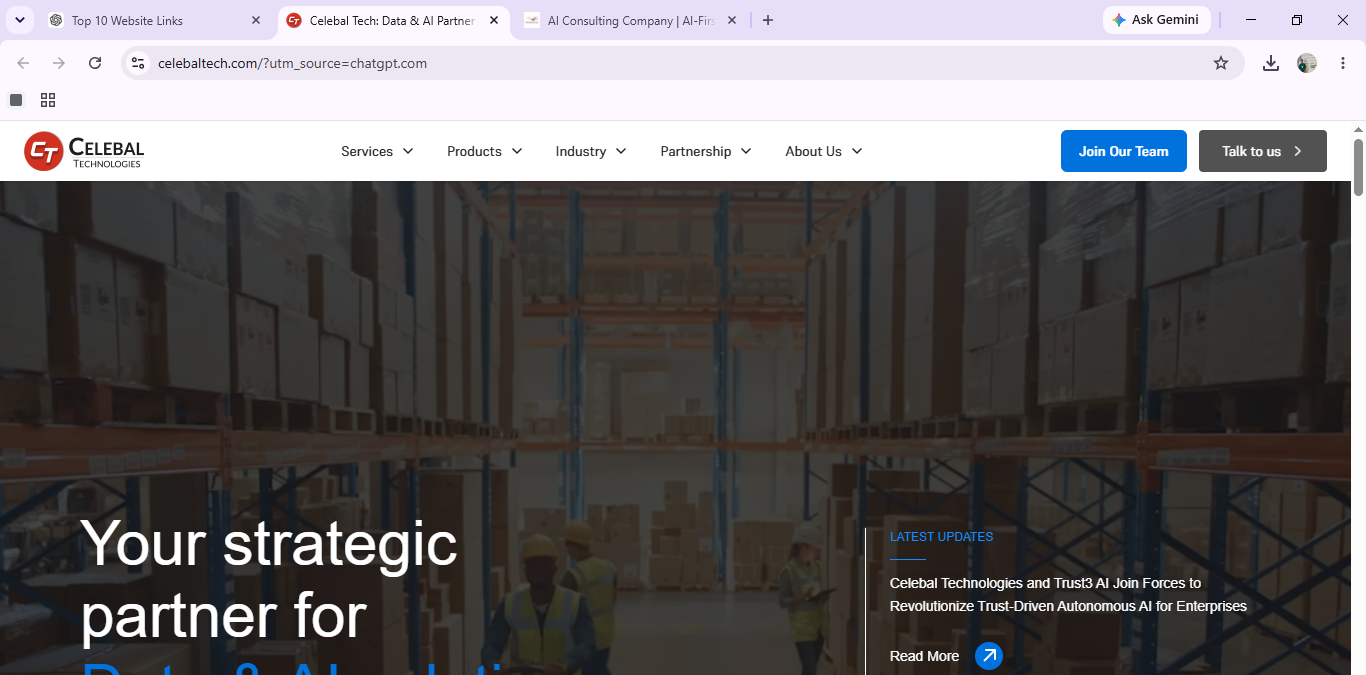Open the downloads icon
The image size is (1366, 675).
[1271, 63]
